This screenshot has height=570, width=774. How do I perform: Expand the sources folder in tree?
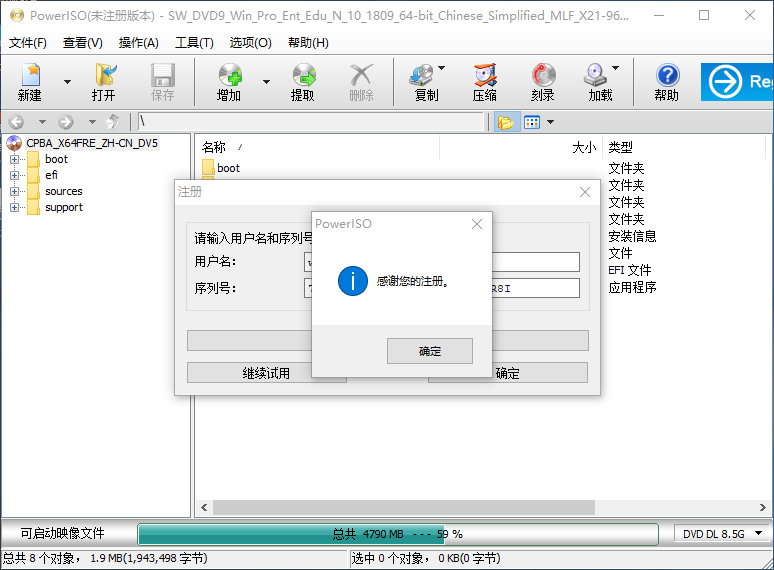[x=14, y=191]
